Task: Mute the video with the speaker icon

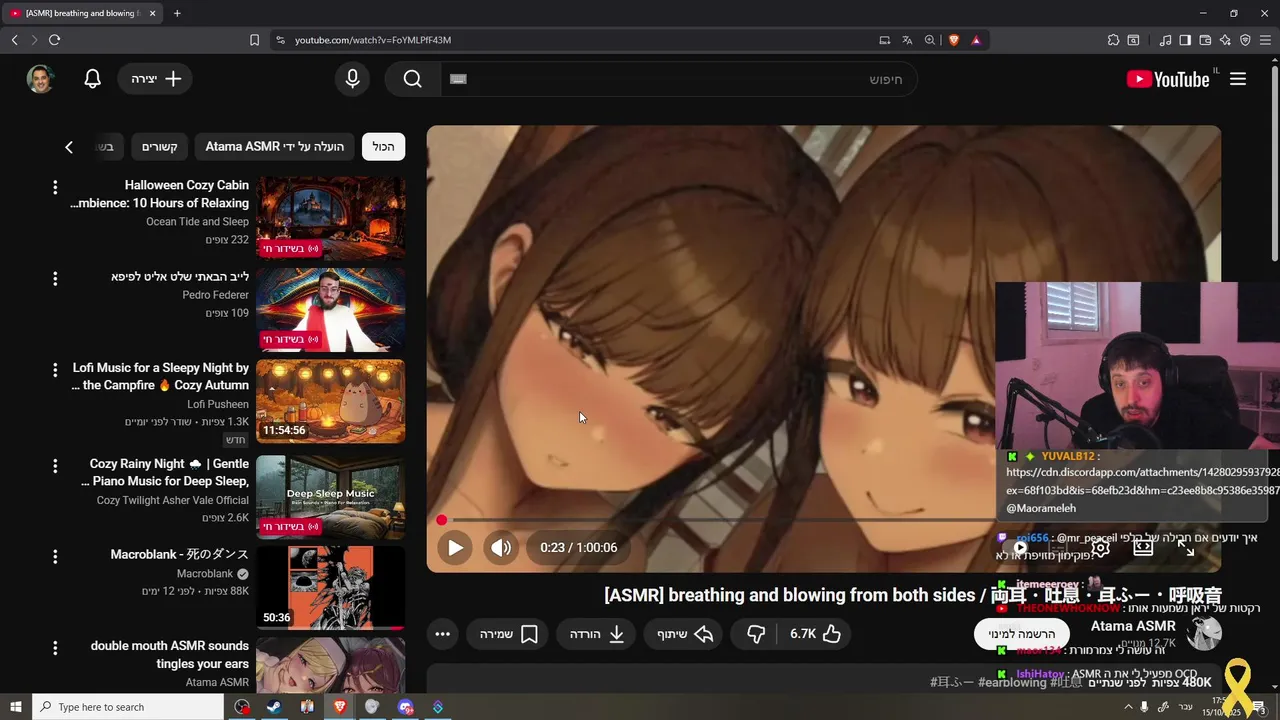Action: tap(501, 547)
